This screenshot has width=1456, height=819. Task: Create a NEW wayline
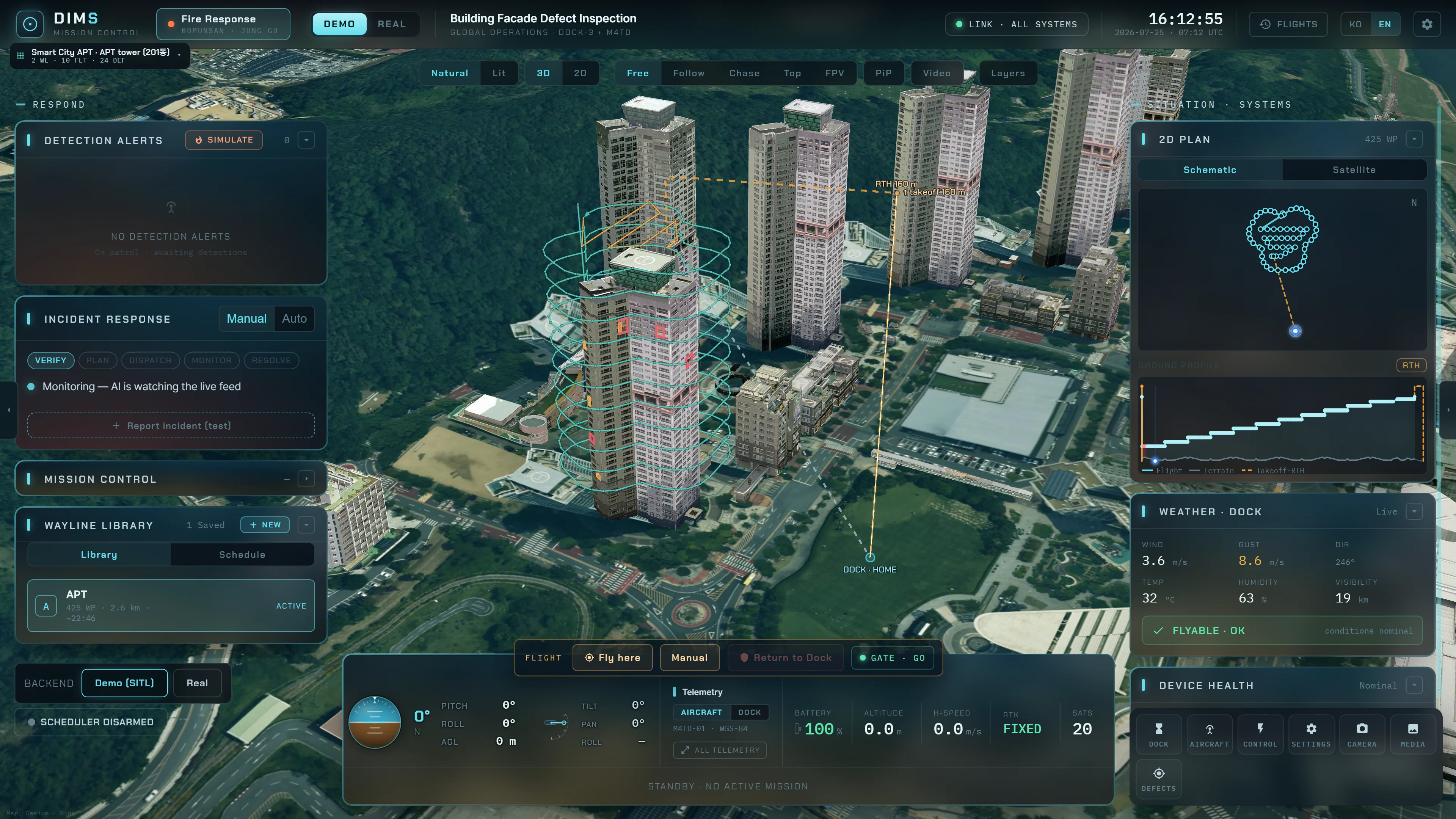click(x=265, y=524)
